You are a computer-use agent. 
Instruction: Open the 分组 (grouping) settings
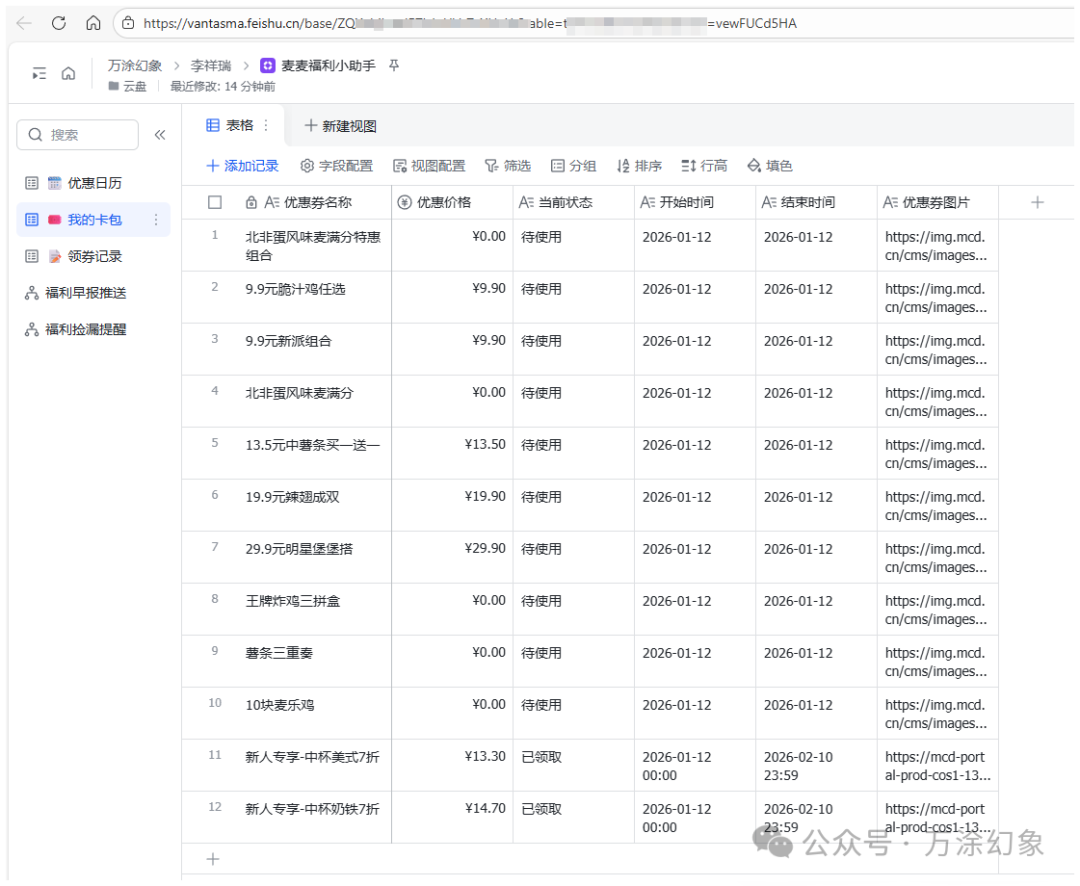coord(573,165)
